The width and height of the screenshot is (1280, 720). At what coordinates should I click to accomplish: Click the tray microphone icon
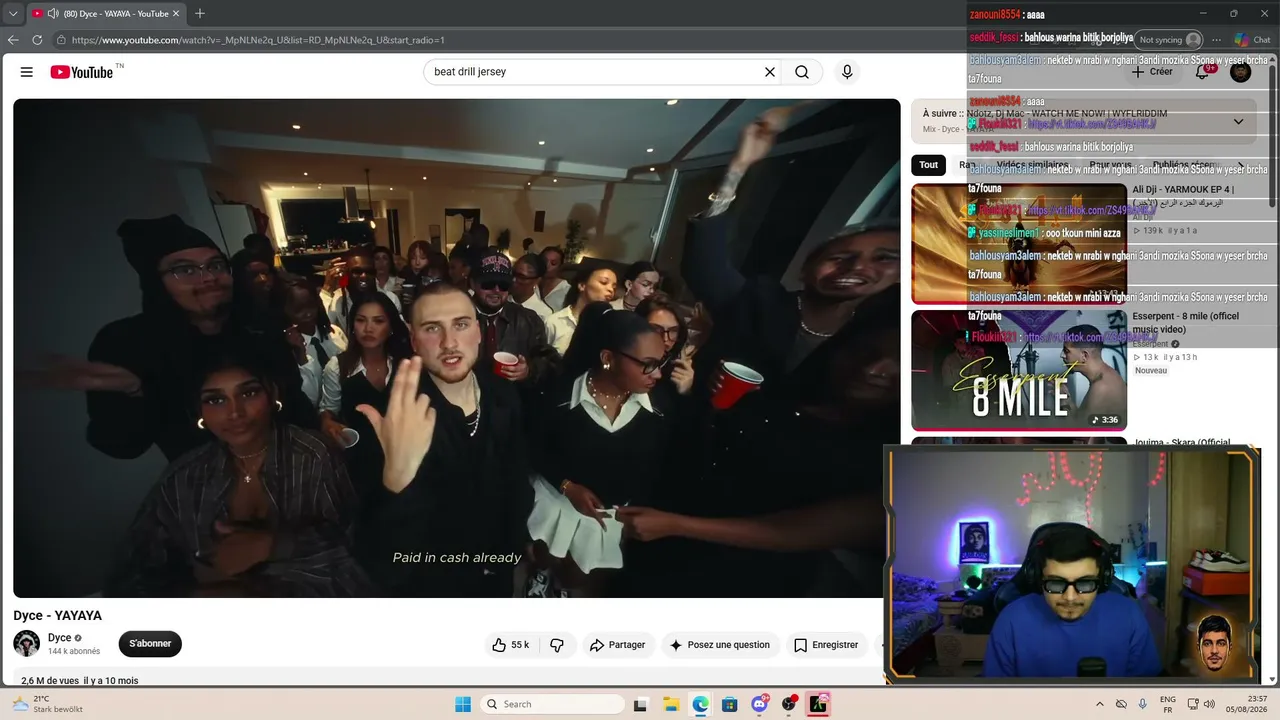(1143, 704)
